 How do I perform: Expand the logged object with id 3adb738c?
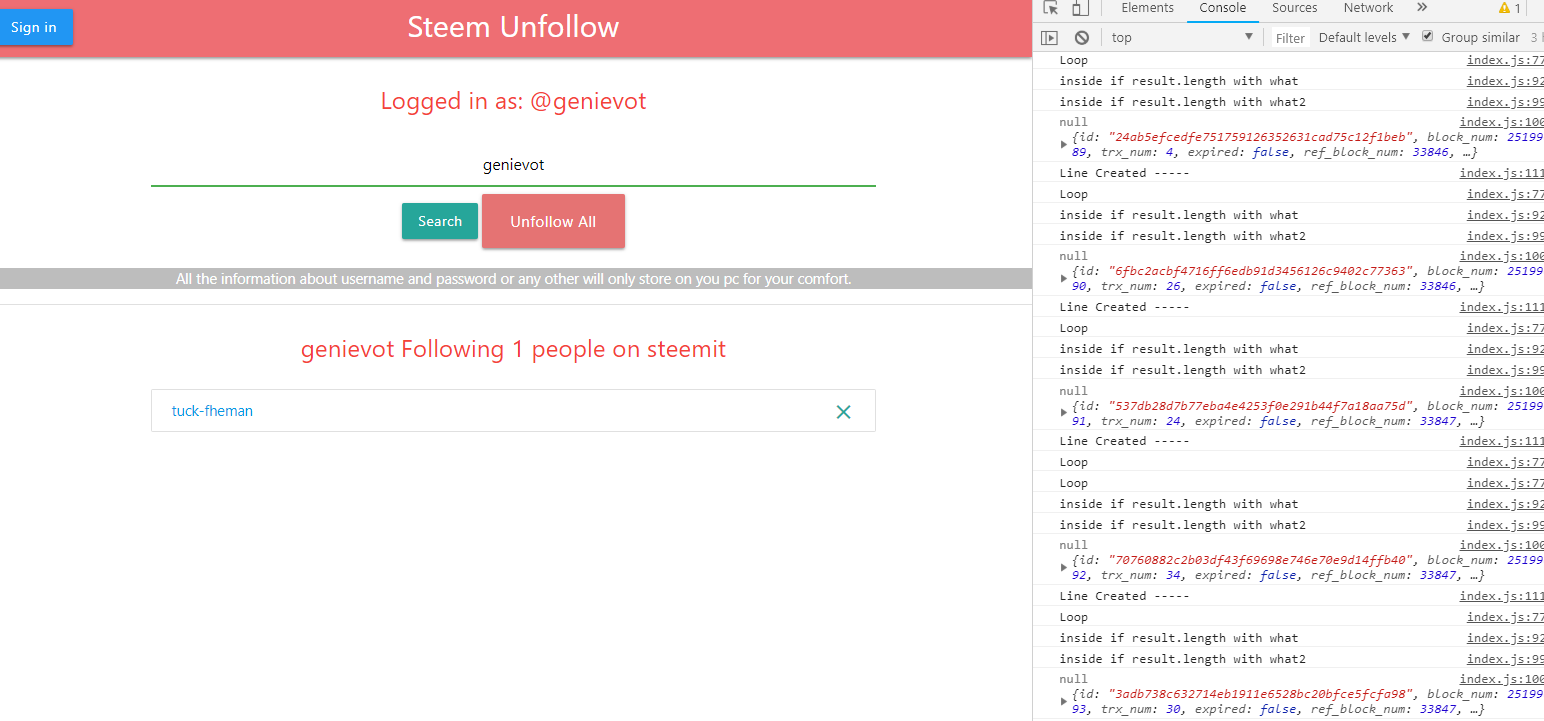coord(1064,701)
